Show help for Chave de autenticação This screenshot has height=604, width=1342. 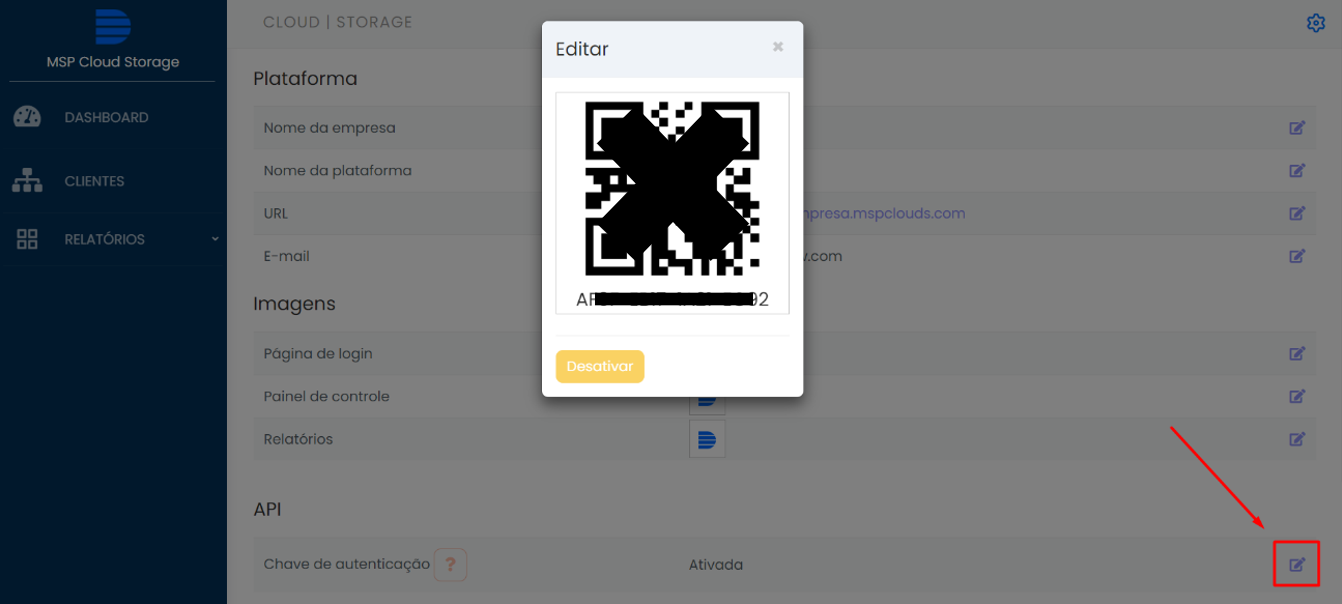coord(450,565)
